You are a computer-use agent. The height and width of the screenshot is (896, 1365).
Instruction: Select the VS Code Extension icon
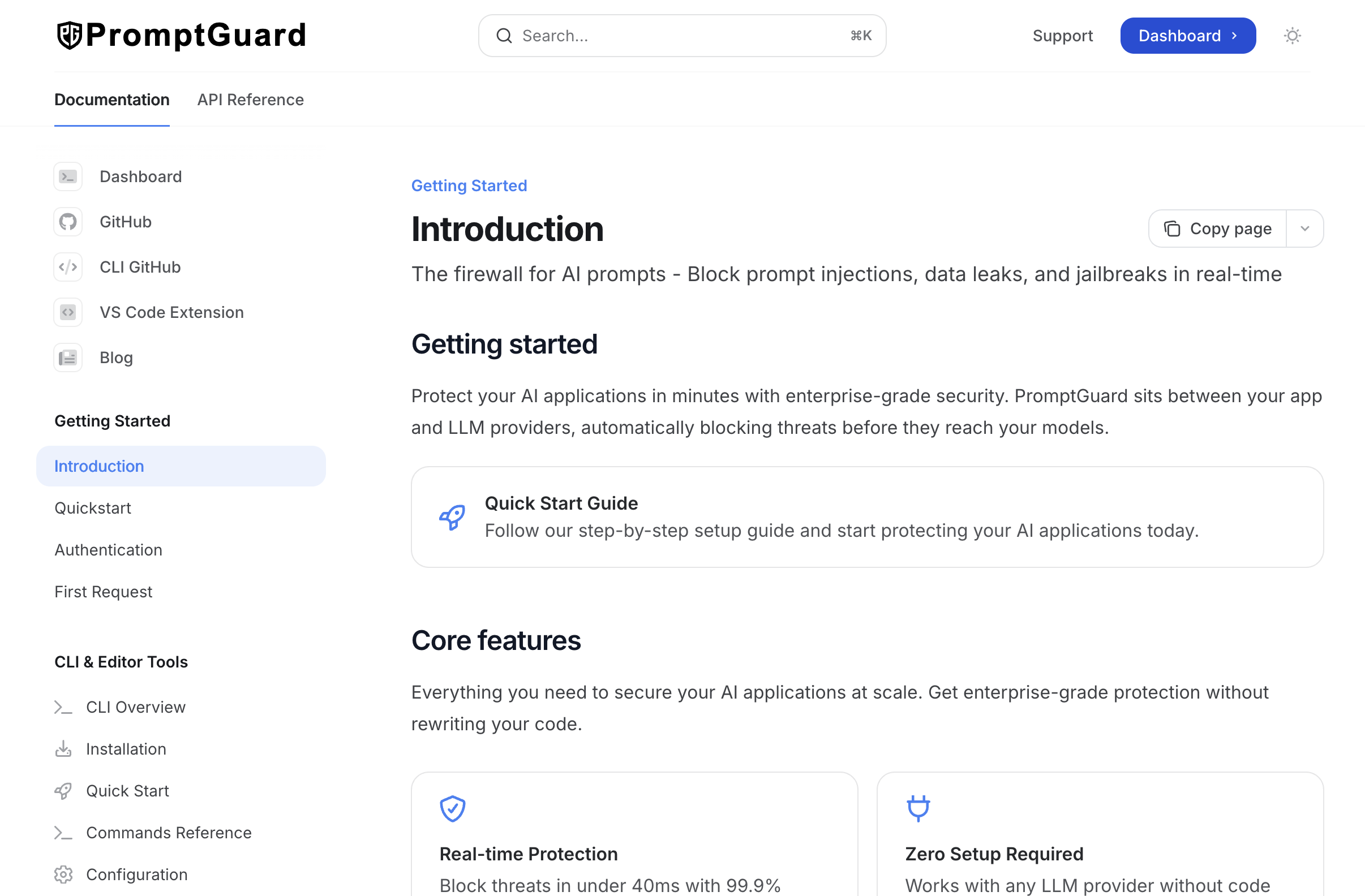[68, 312]
